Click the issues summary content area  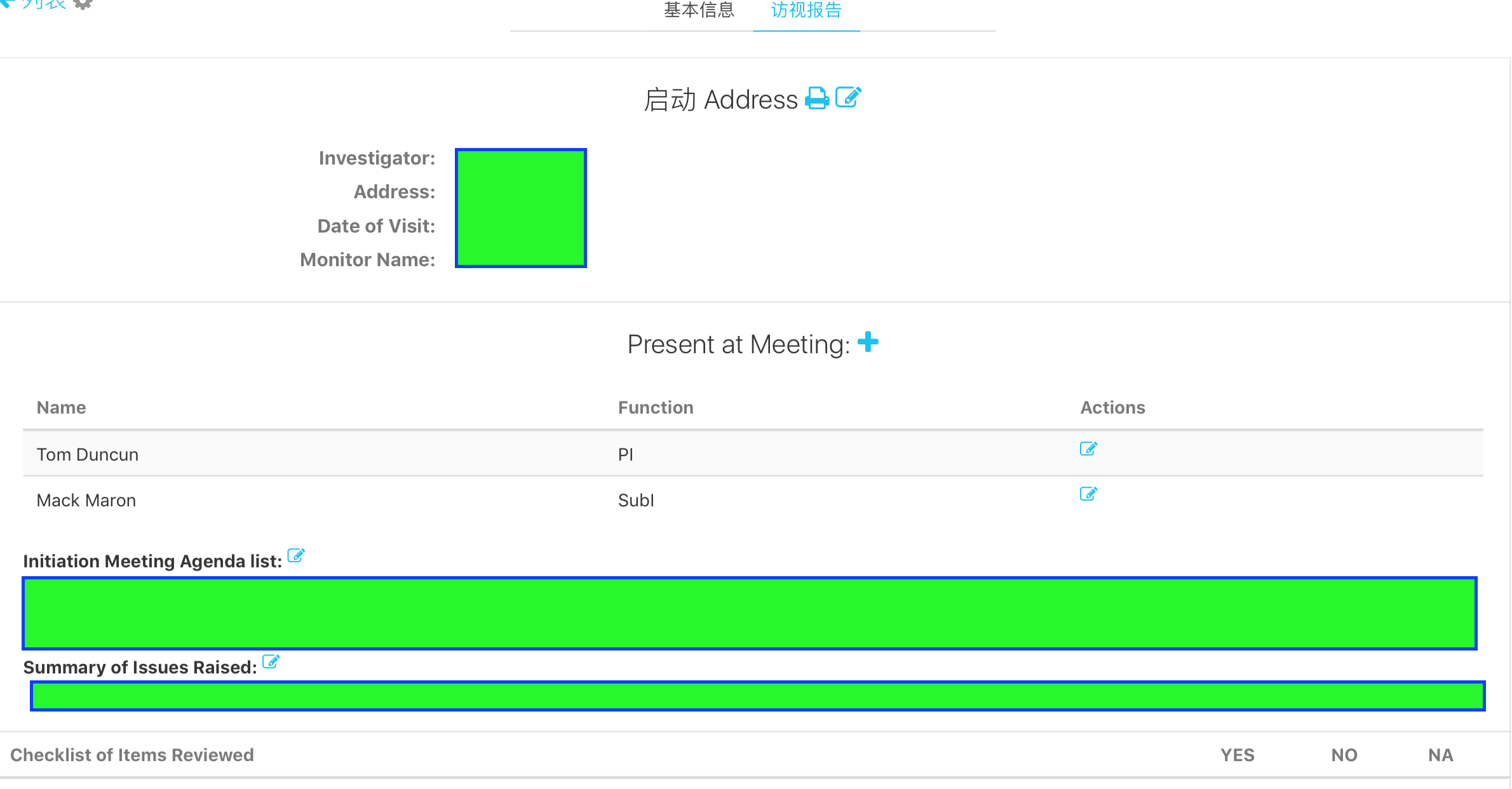coord(757,696)
